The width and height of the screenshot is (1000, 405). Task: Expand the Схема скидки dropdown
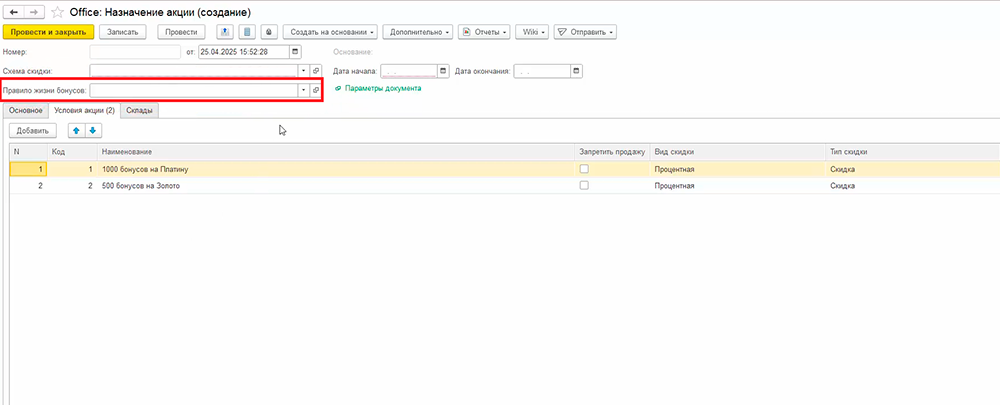point(303,71)
